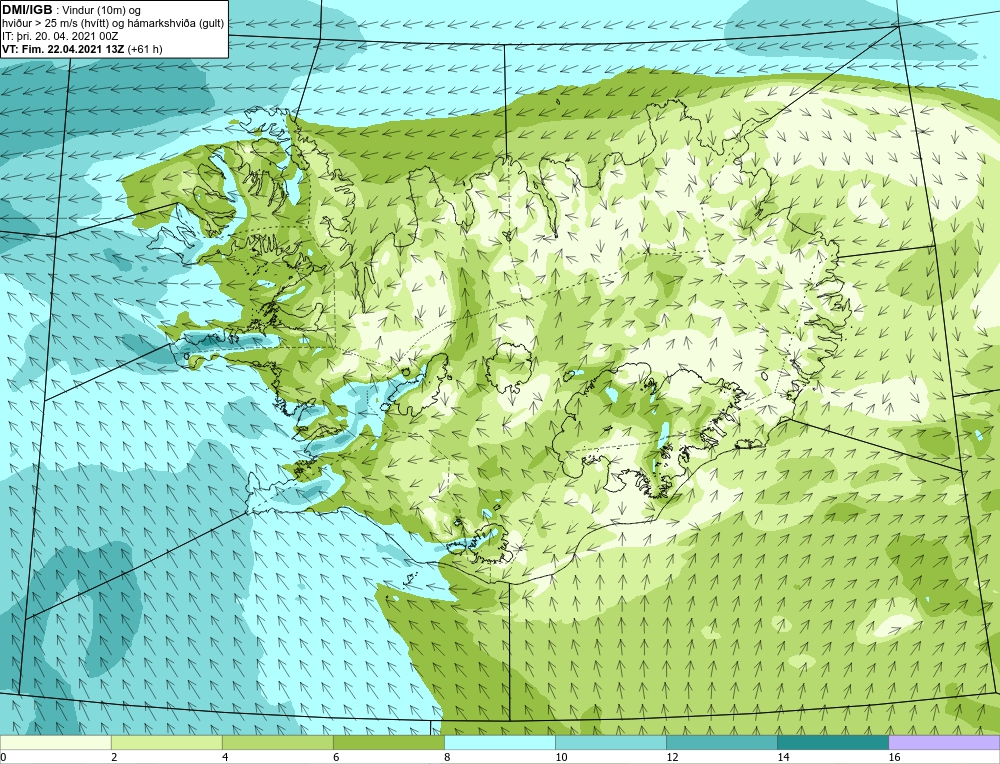Click the 0–2 m/s pale yellow legend swatch

[x=55, y=742]
